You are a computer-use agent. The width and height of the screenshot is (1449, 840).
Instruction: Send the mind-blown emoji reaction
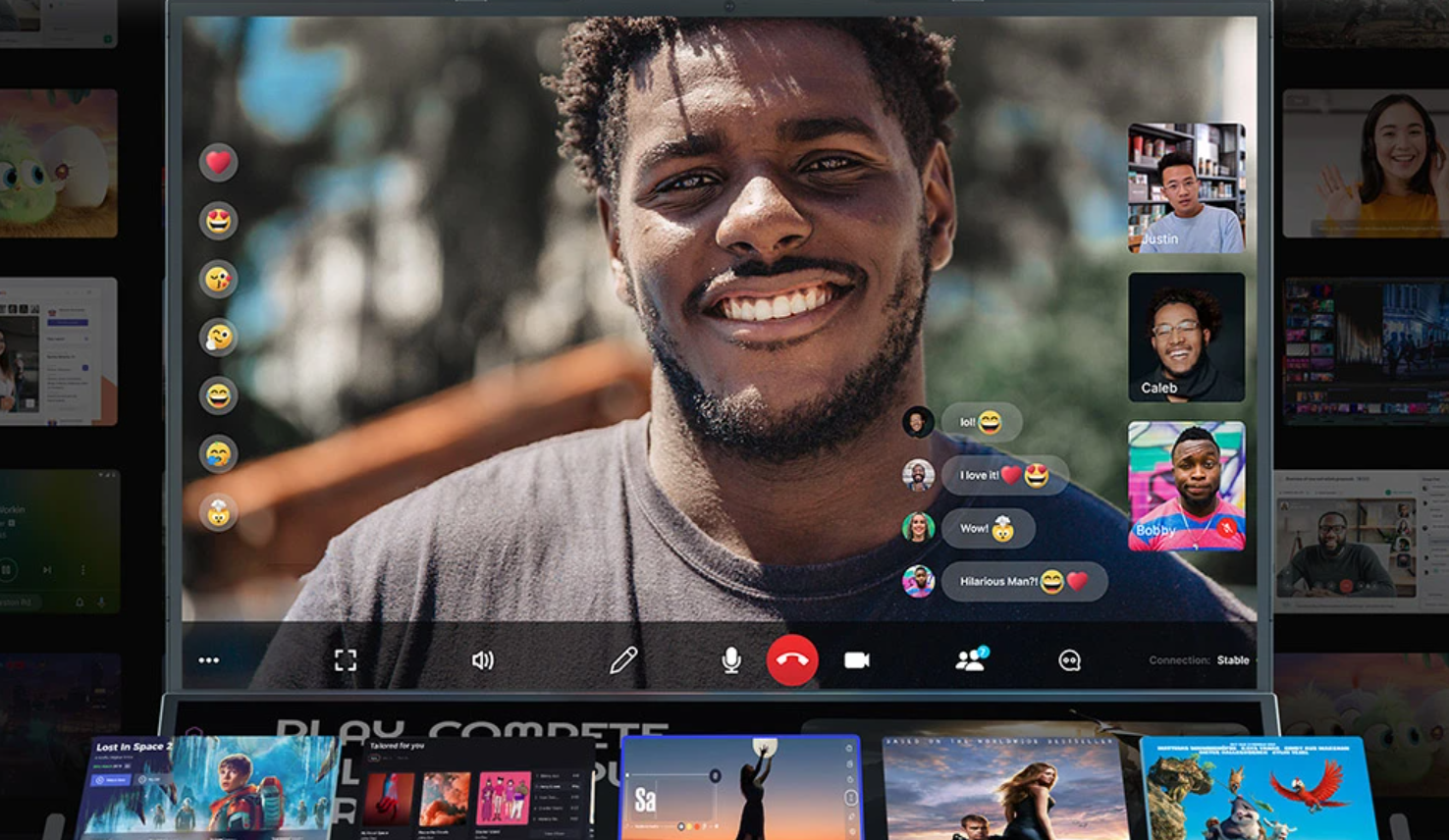(x=218, y=512)
